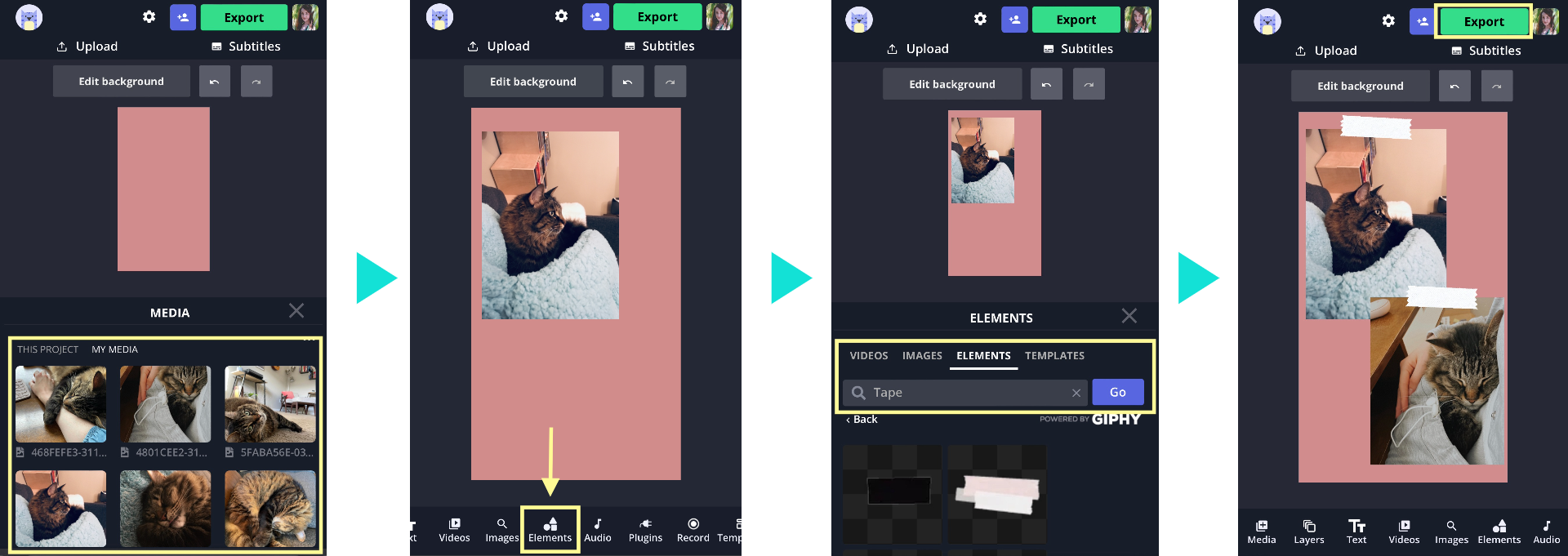The width and height of the screenshot is (1568, 556).
Task: Select the Text tool
Action: click(1356, 532)
